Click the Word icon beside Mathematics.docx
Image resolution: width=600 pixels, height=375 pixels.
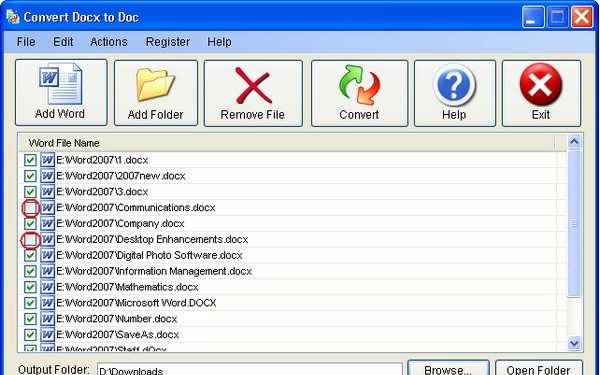pos(47,287)
